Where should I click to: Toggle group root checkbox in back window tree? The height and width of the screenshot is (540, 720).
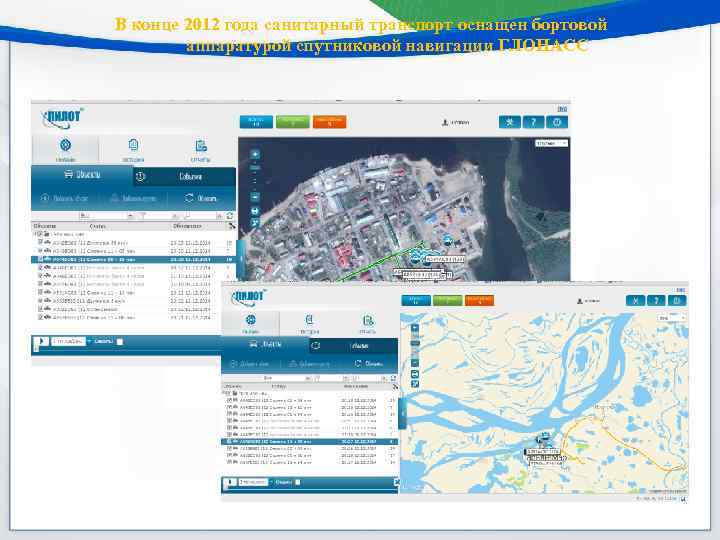40,234
